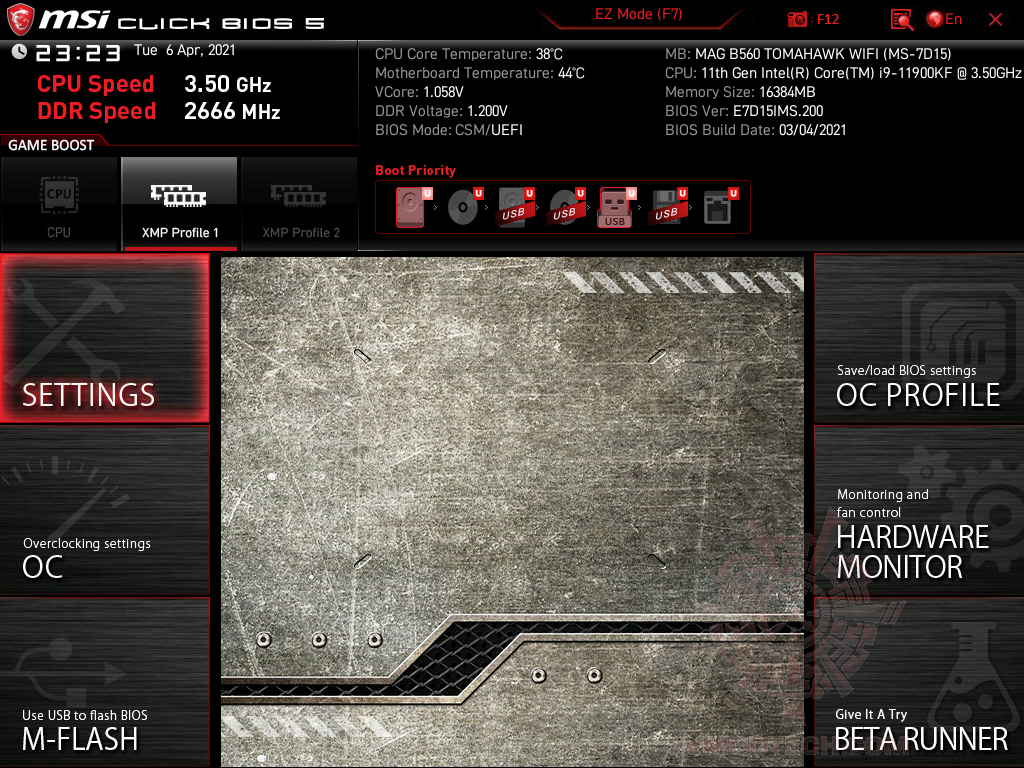
Task: Select the USB key boot device icon
Action: pos(616,208)
